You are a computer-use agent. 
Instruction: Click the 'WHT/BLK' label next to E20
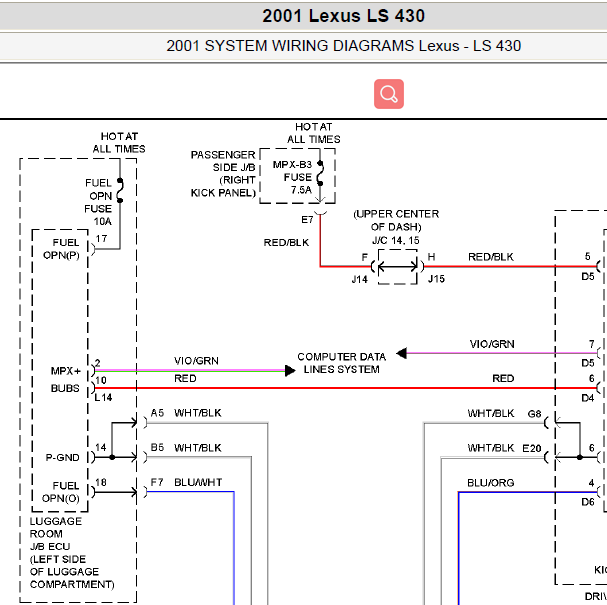pos(491,448)
